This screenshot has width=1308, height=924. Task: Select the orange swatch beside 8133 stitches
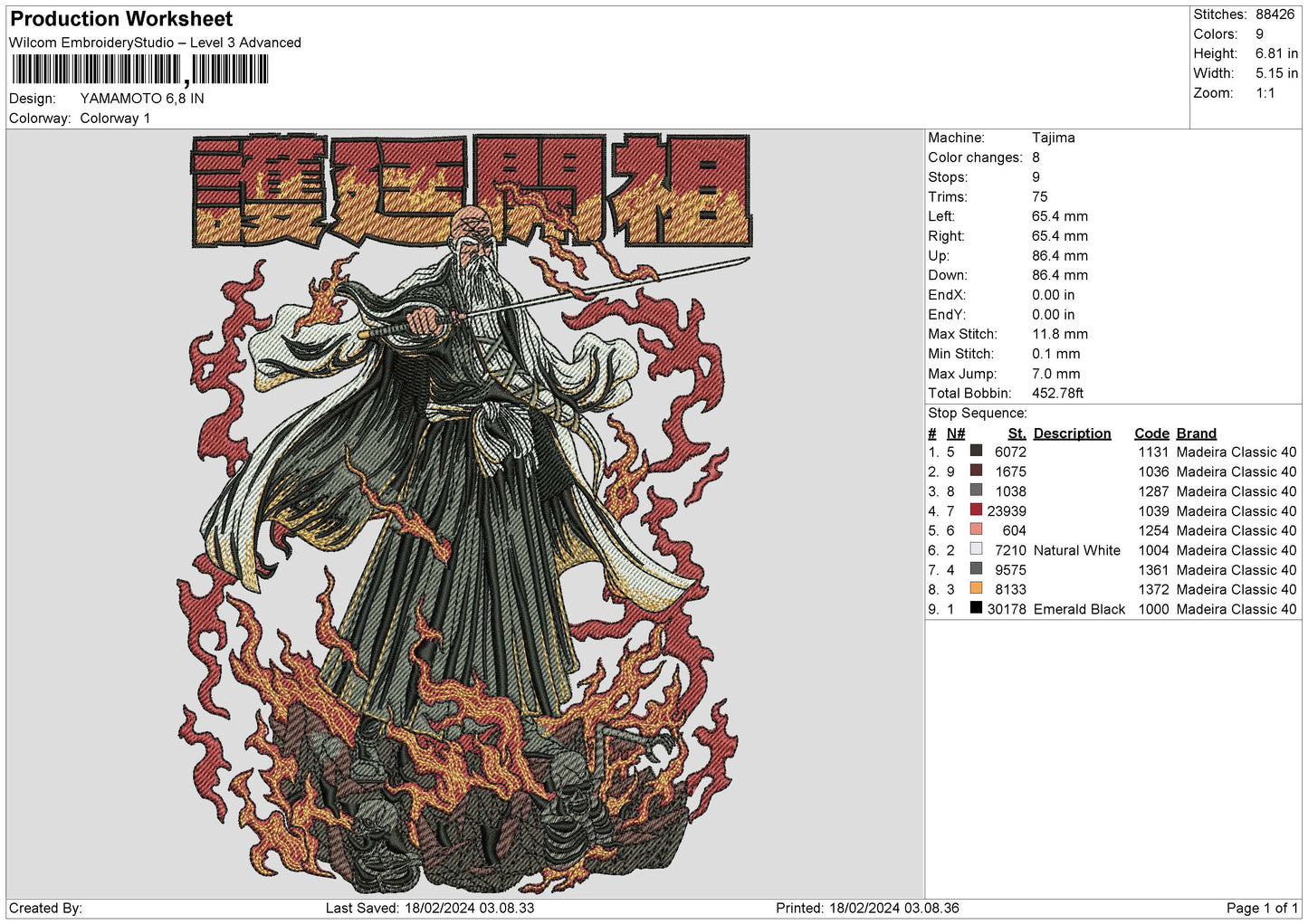coord(976,588)
